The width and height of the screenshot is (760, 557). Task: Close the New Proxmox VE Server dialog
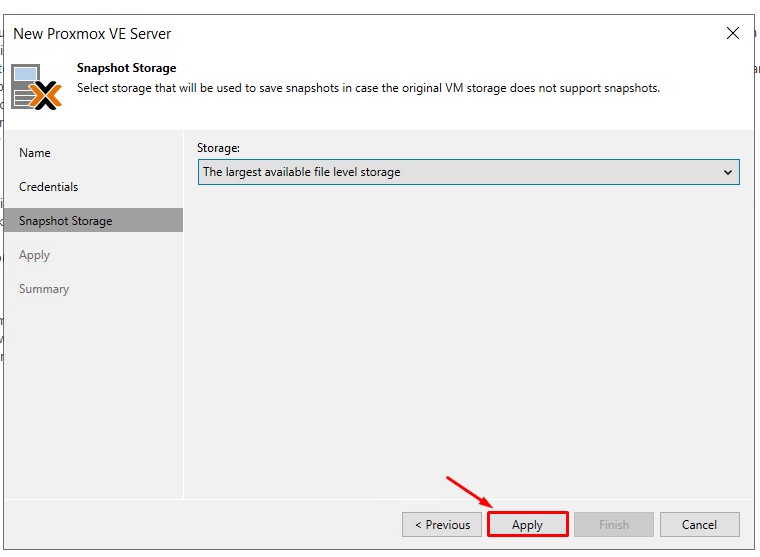tap(733, 33)
